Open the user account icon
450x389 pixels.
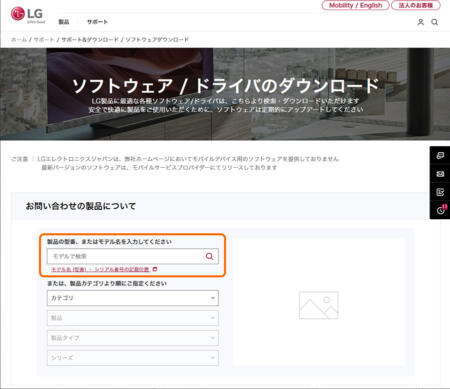[421, 22]
